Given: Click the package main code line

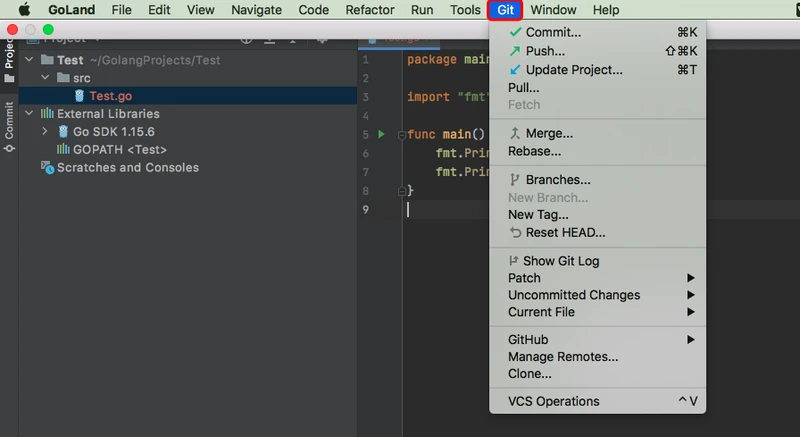Looking at the screenshot, I should [x=448, y=60].
